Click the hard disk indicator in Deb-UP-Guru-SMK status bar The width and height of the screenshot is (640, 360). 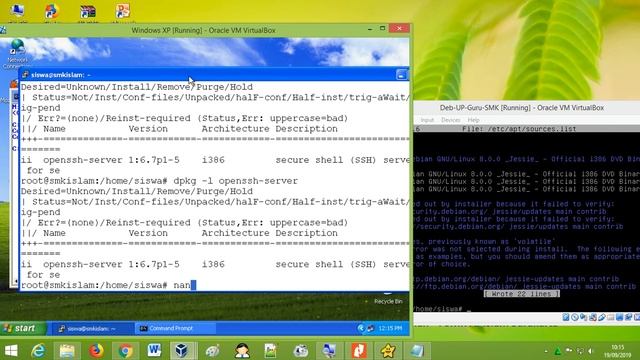(x=566, y=317)
